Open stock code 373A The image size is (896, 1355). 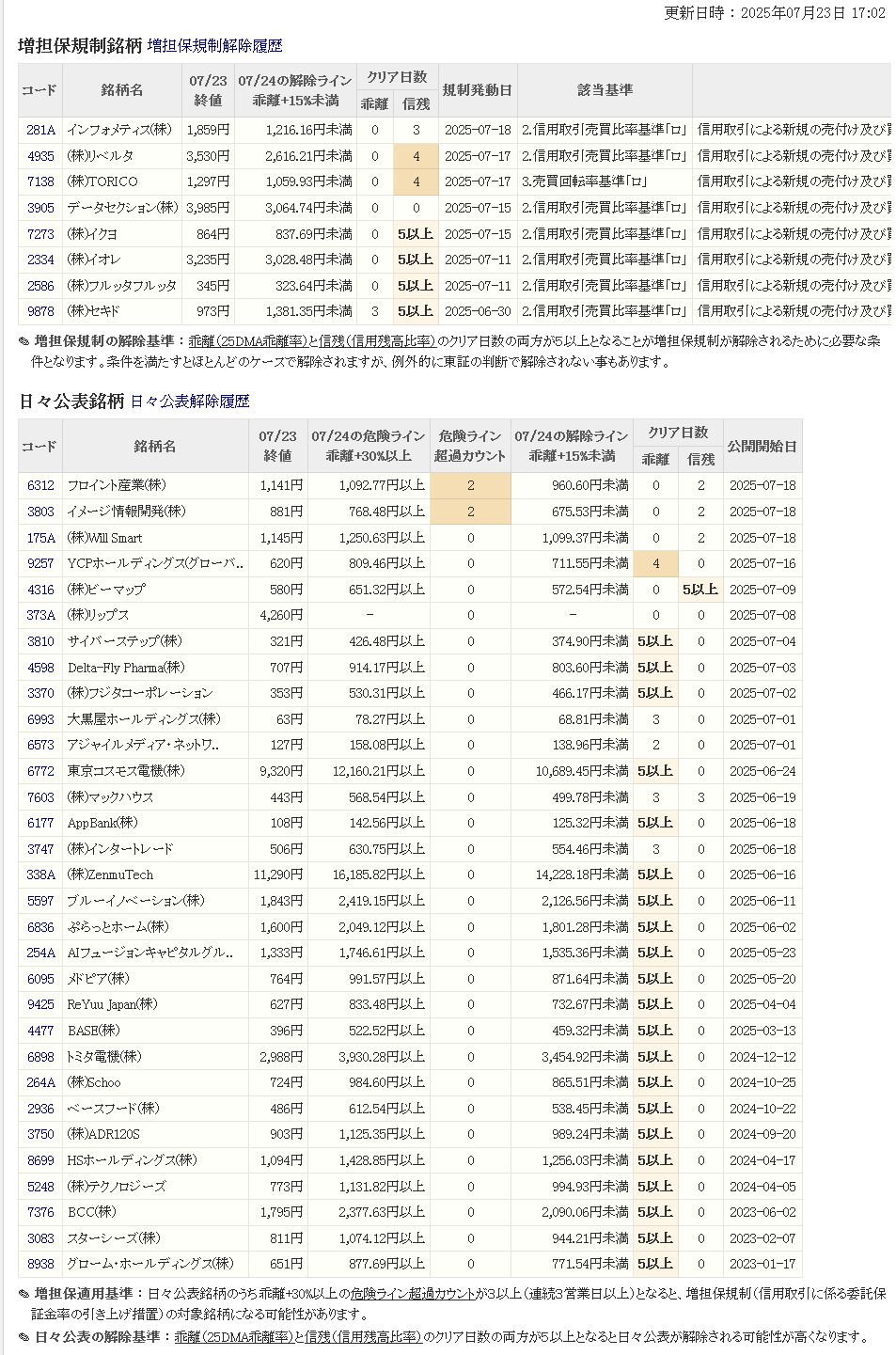pyautogui.click(x=40, y=615)
